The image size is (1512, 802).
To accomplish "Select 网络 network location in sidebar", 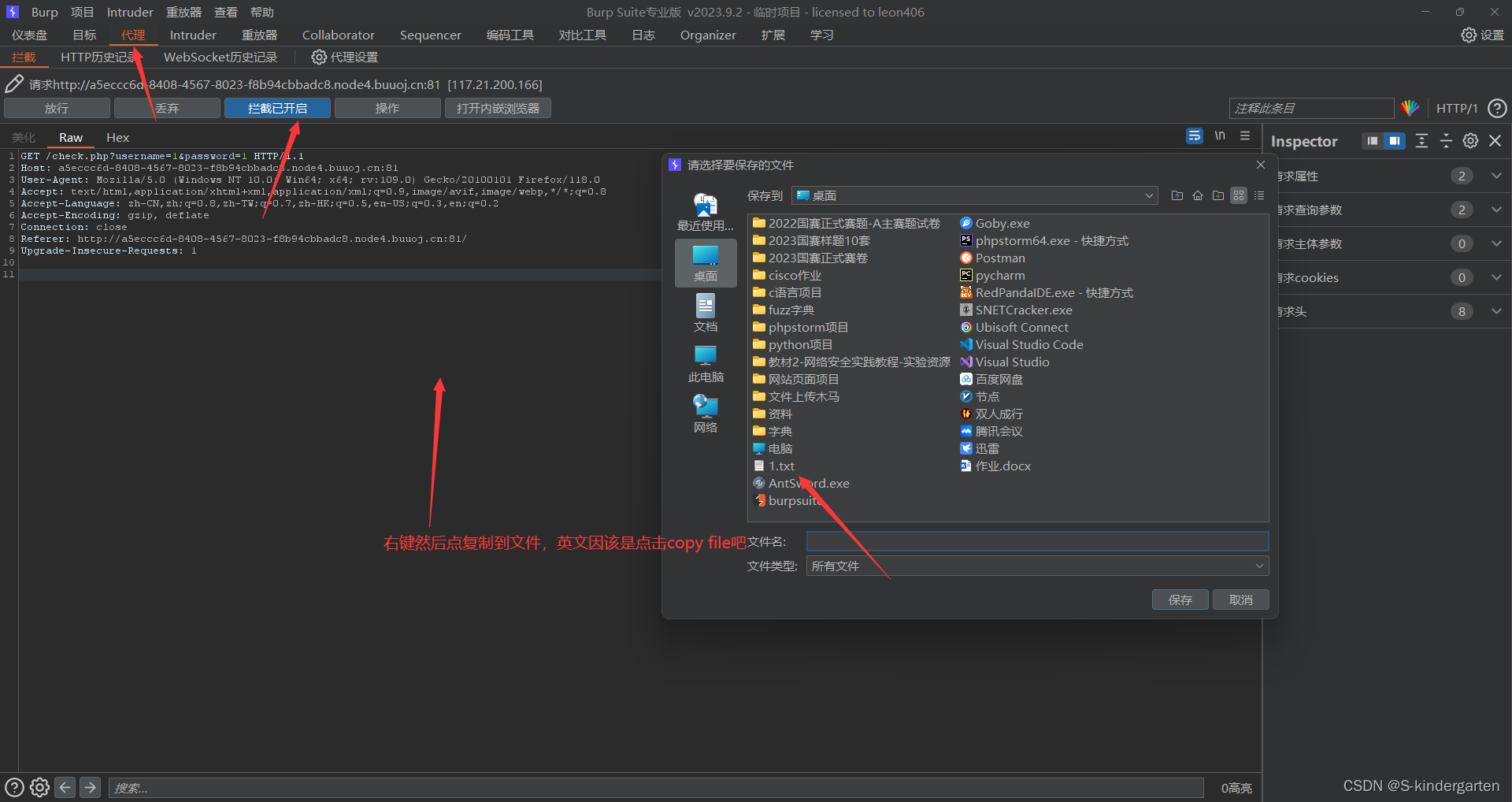I will coord(706,414).
